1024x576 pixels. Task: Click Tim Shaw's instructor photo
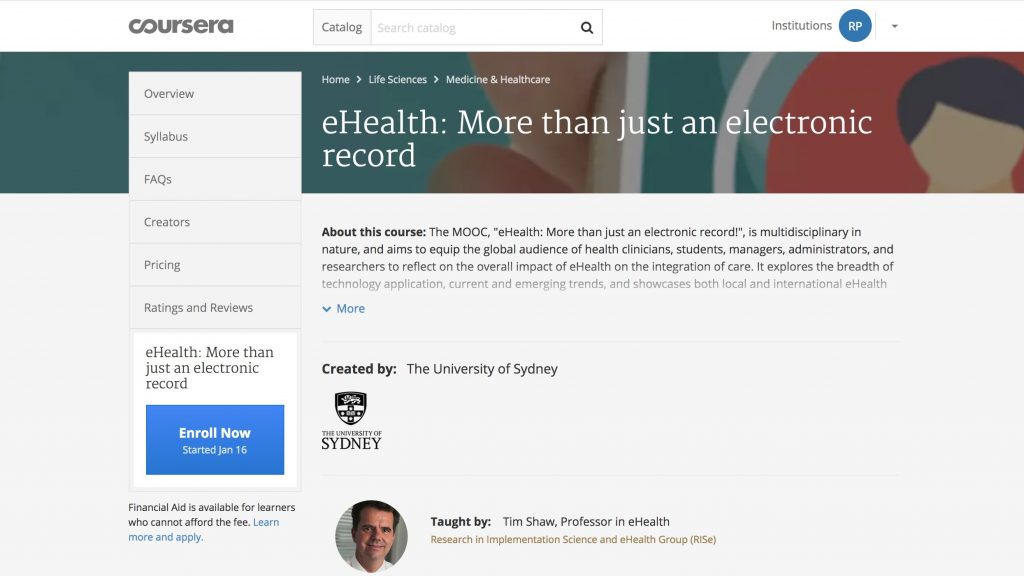tap(372, 536)
